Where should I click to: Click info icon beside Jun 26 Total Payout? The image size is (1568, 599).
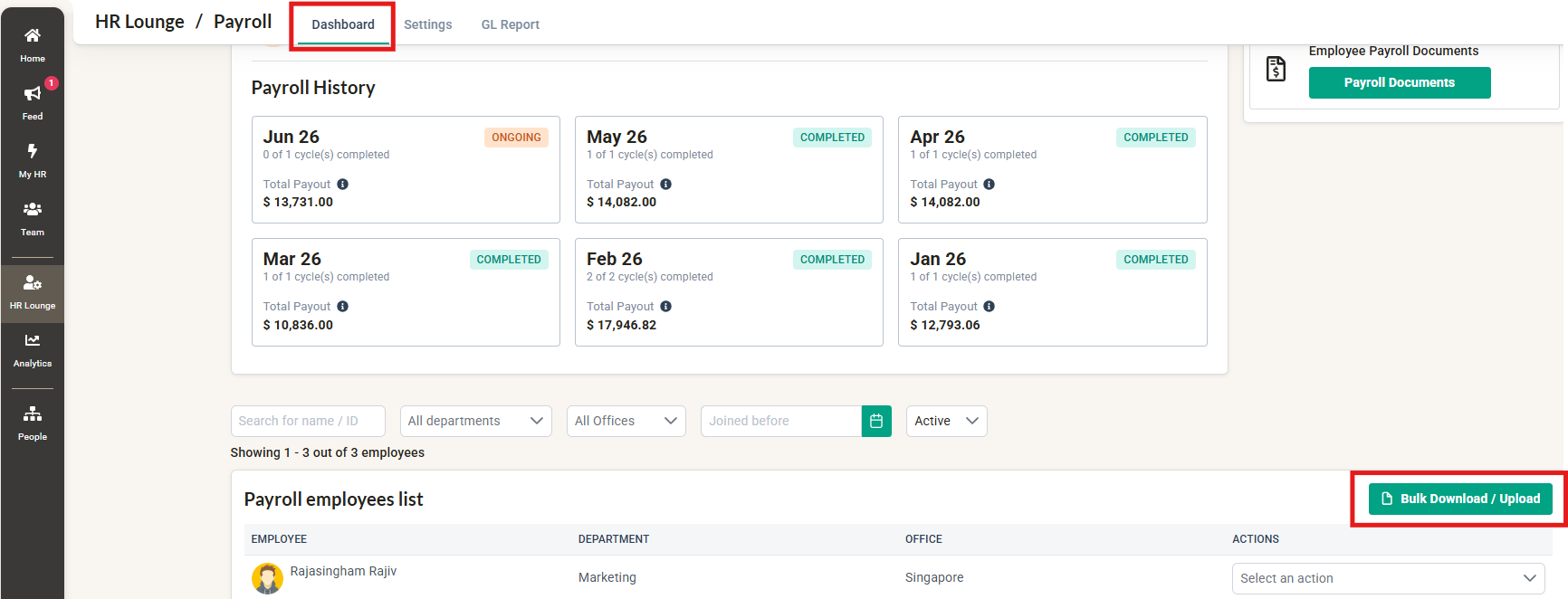343,184
